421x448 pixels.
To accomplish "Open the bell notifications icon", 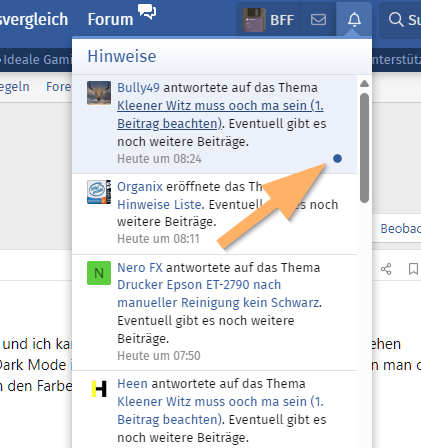I will [x=354, y=19].
